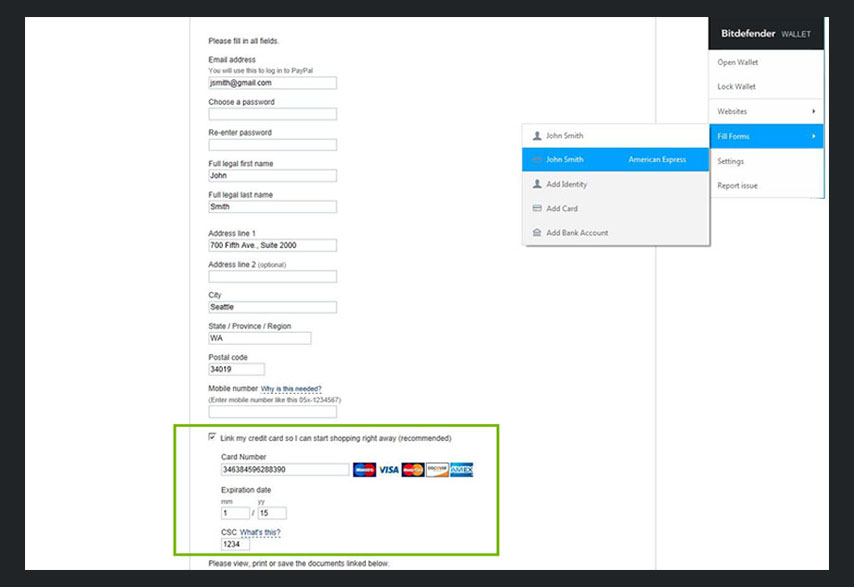The image size is (854, 587).
Task: Click the 'Please fill in all fields.' text
Action: (243, 41)
